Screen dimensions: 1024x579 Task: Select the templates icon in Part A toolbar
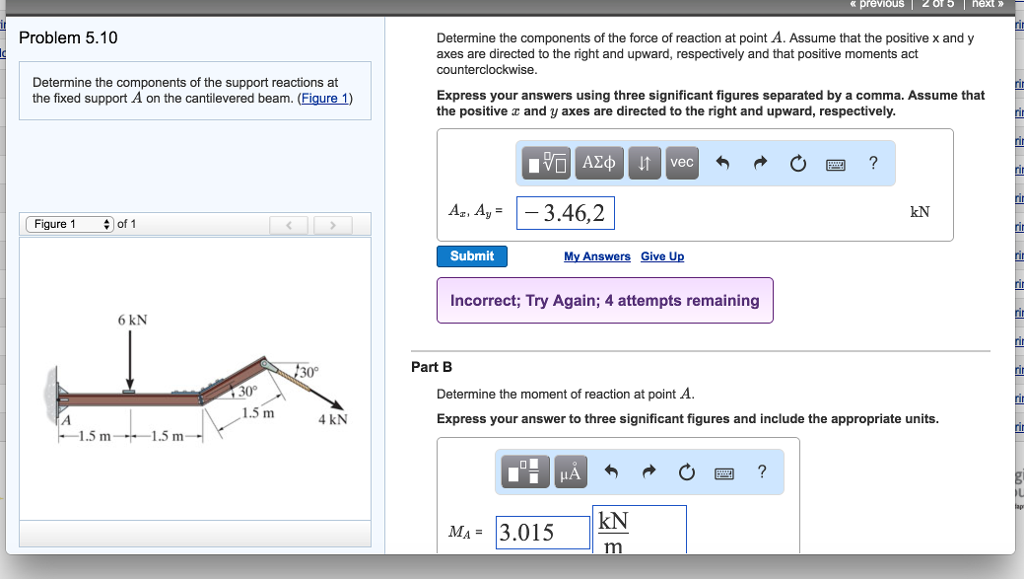pyautogui.click(x=546, y=162)
